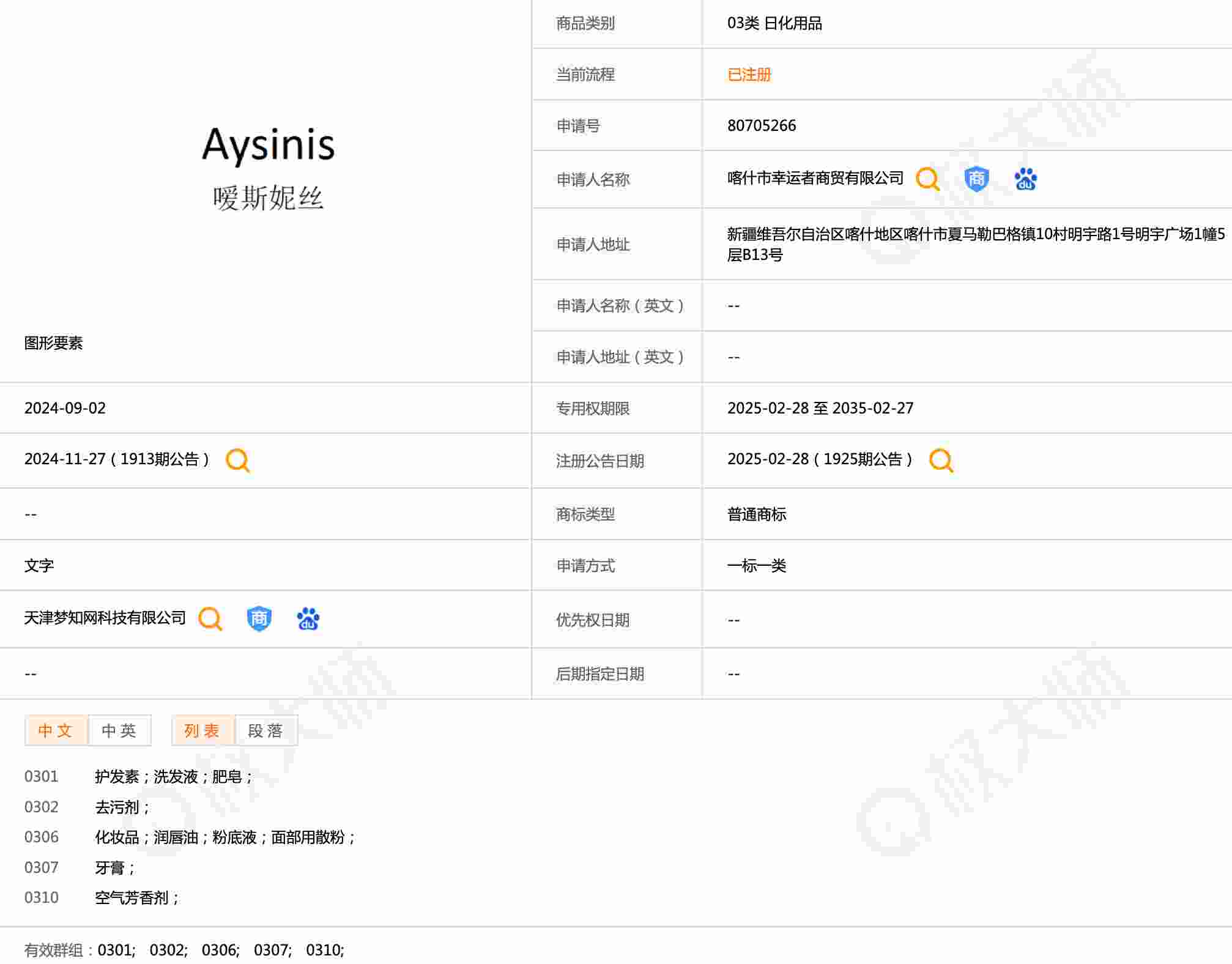Open applicant 喀什市幸运者商贸有限公司 link
The height and width of the screenshot is (964, 1232).
815,178
